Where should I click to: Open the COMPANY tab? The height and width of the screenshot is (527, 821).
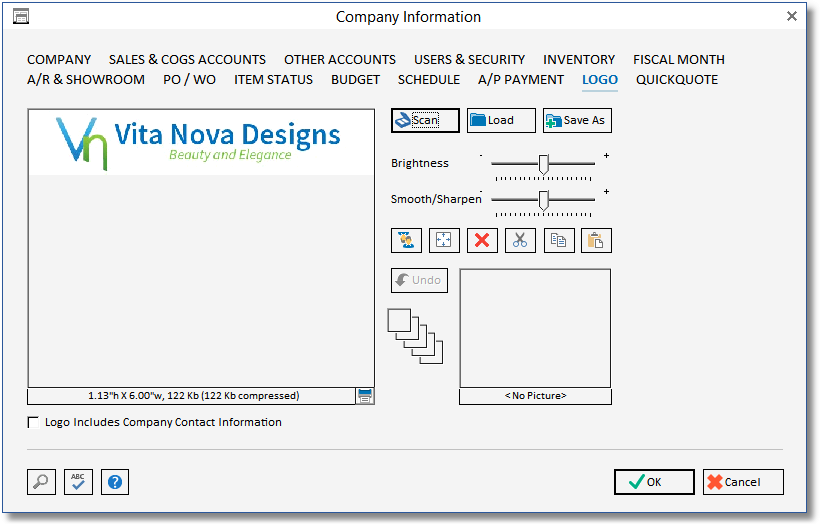coord(59,60)
